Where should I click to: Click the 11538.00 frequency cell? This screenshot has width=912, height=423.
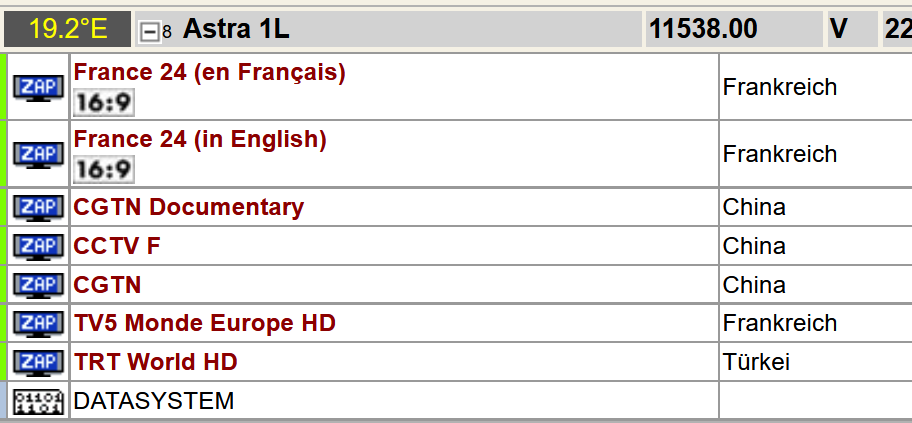pos(703,29)
